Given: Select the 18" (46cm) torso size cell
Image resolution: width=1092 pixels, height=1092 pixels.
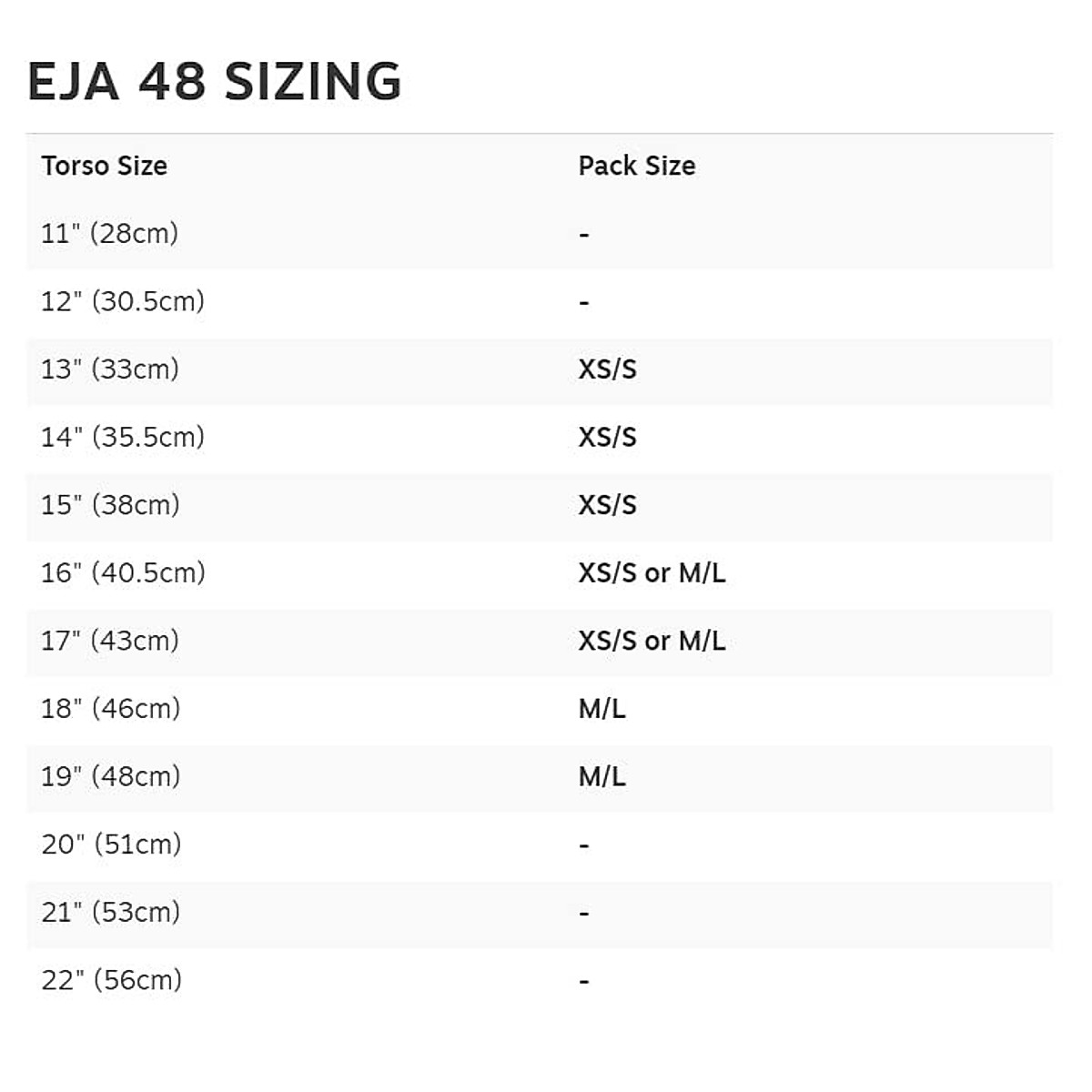Looking at the screenshot, I should 110,709.
